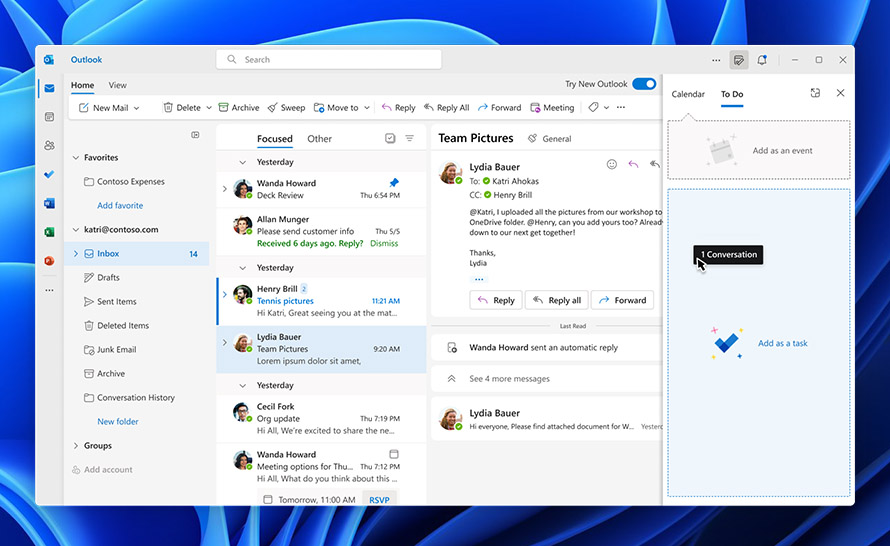Click Meeting in the toolbar
The image size is (890, 546).
coord(552,107)
